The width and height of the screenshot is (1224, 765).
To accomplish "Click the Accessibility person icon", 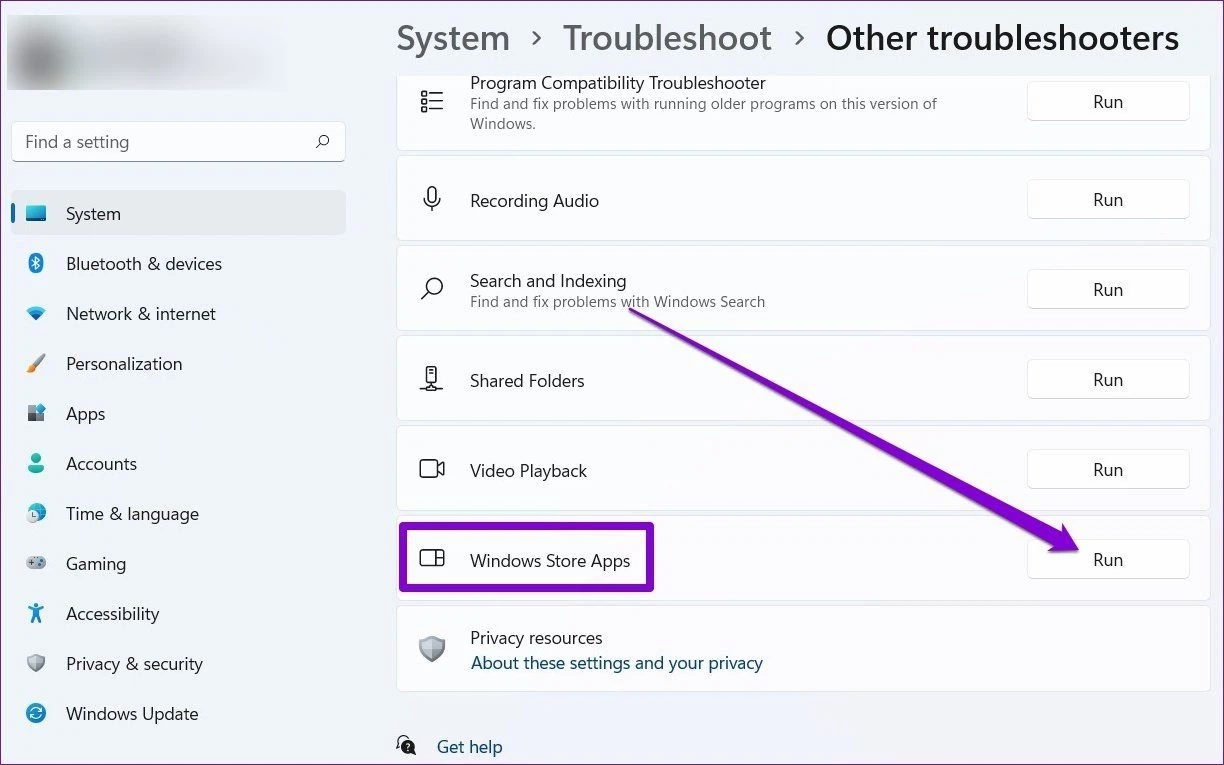I will 36,614.
